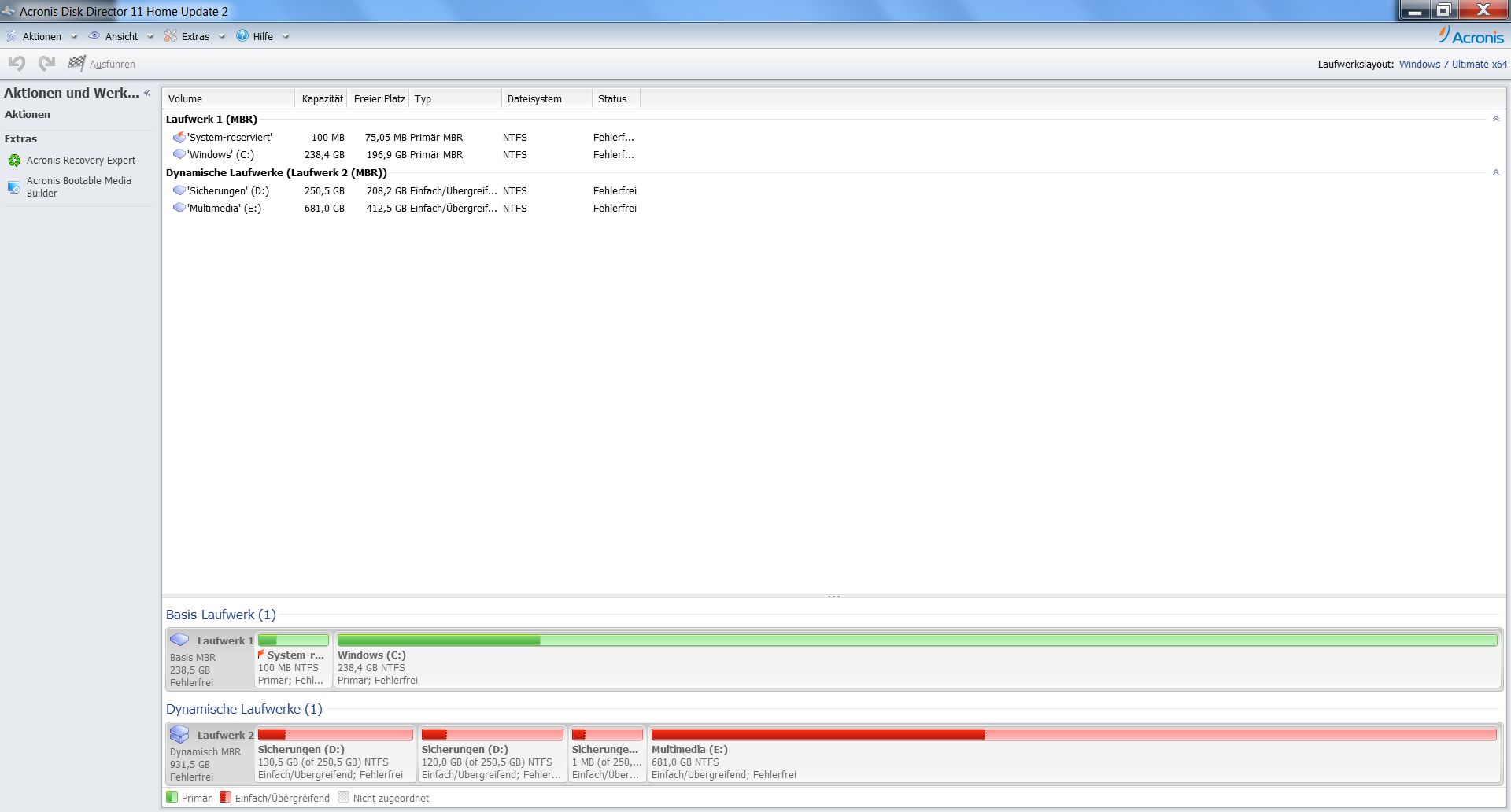Click the Multimedia (E:) red usage bar
Image resolution: width=1511 pixels, height=812 pixels.
(x=1073, y=735)
